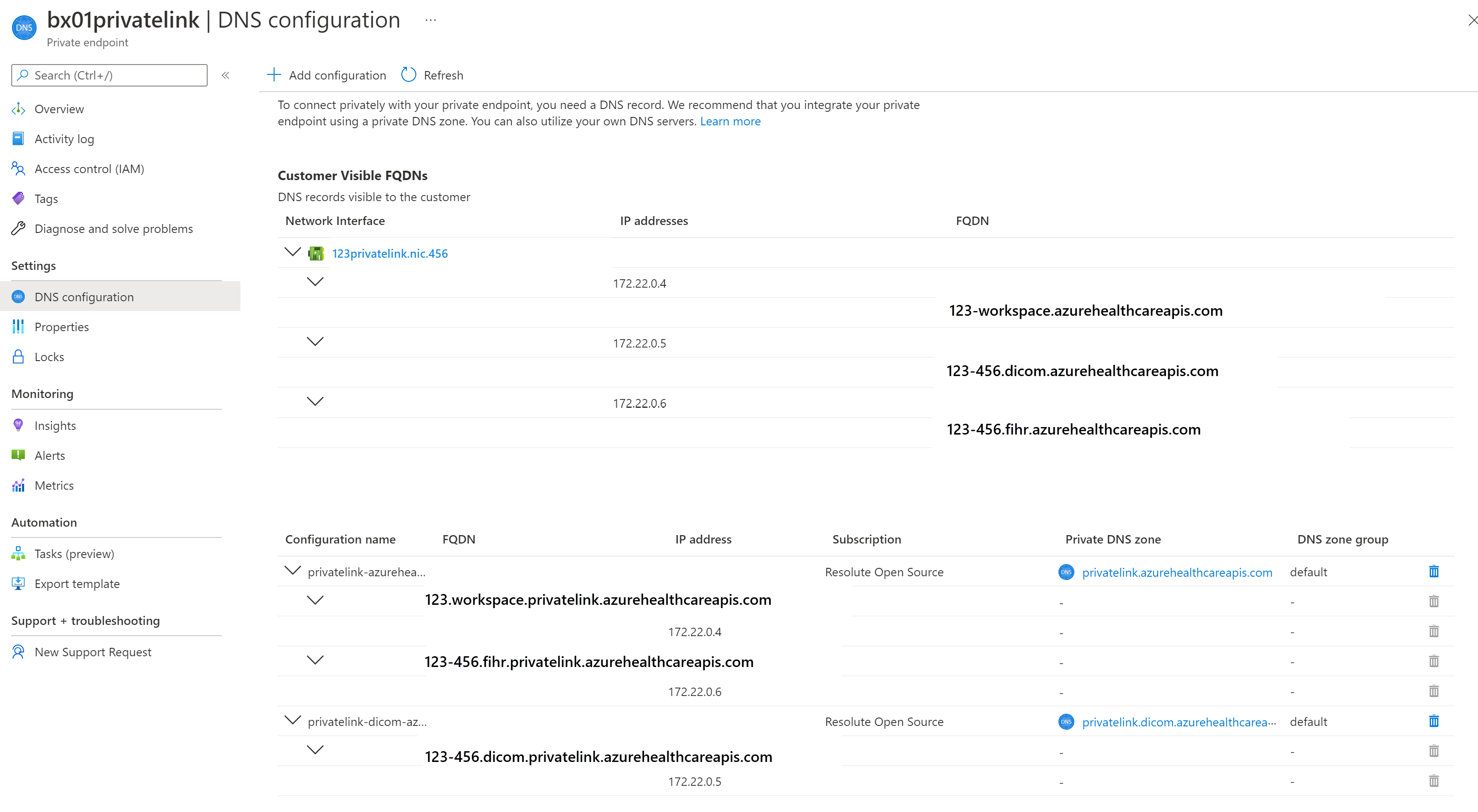Viewport: 1478px width, 812px height.
Task: Click Learn more link about DNS integration
Action: [x=729, y=121]
